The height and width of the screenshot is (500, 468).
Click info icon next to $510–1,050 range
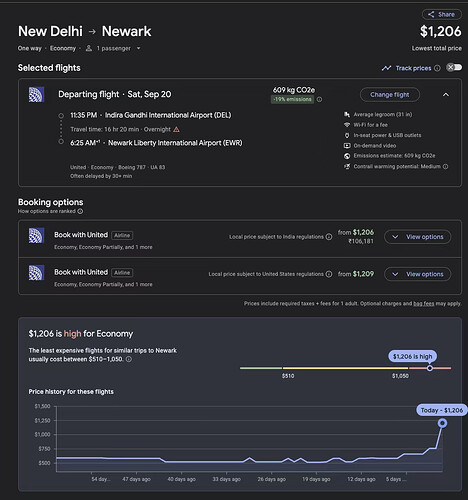pos(129,359)
